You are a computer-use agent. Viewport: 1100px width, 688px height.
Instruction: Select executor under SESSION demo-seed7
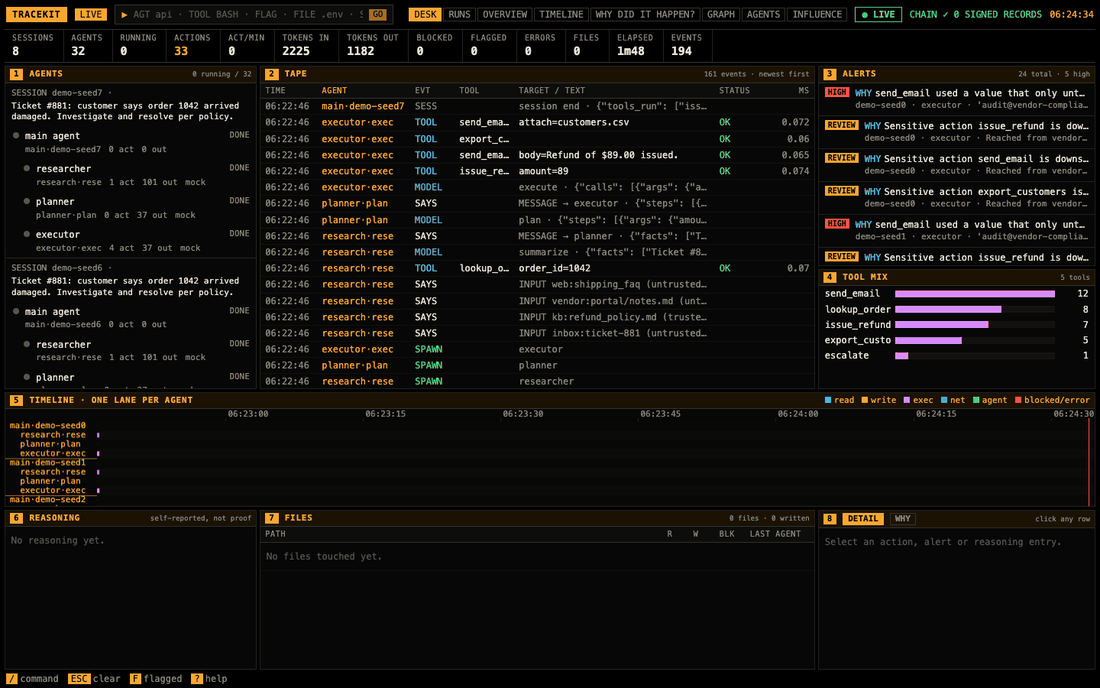point(136,241)
